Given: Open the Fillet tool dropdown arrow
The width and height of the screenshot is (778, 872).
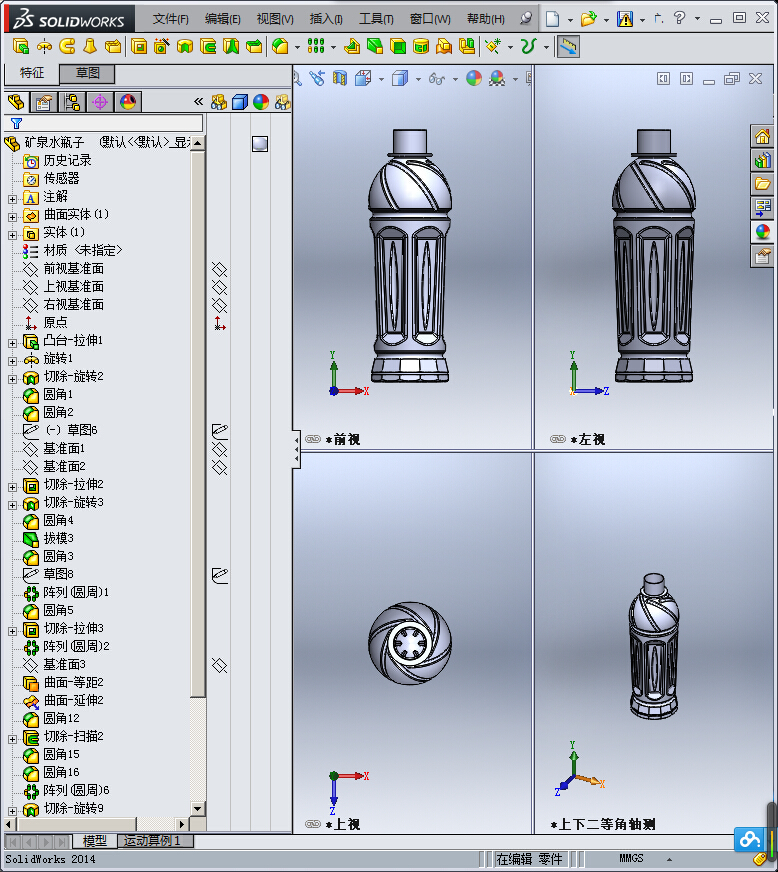Looking at the screenshot, I should (297, 47).
